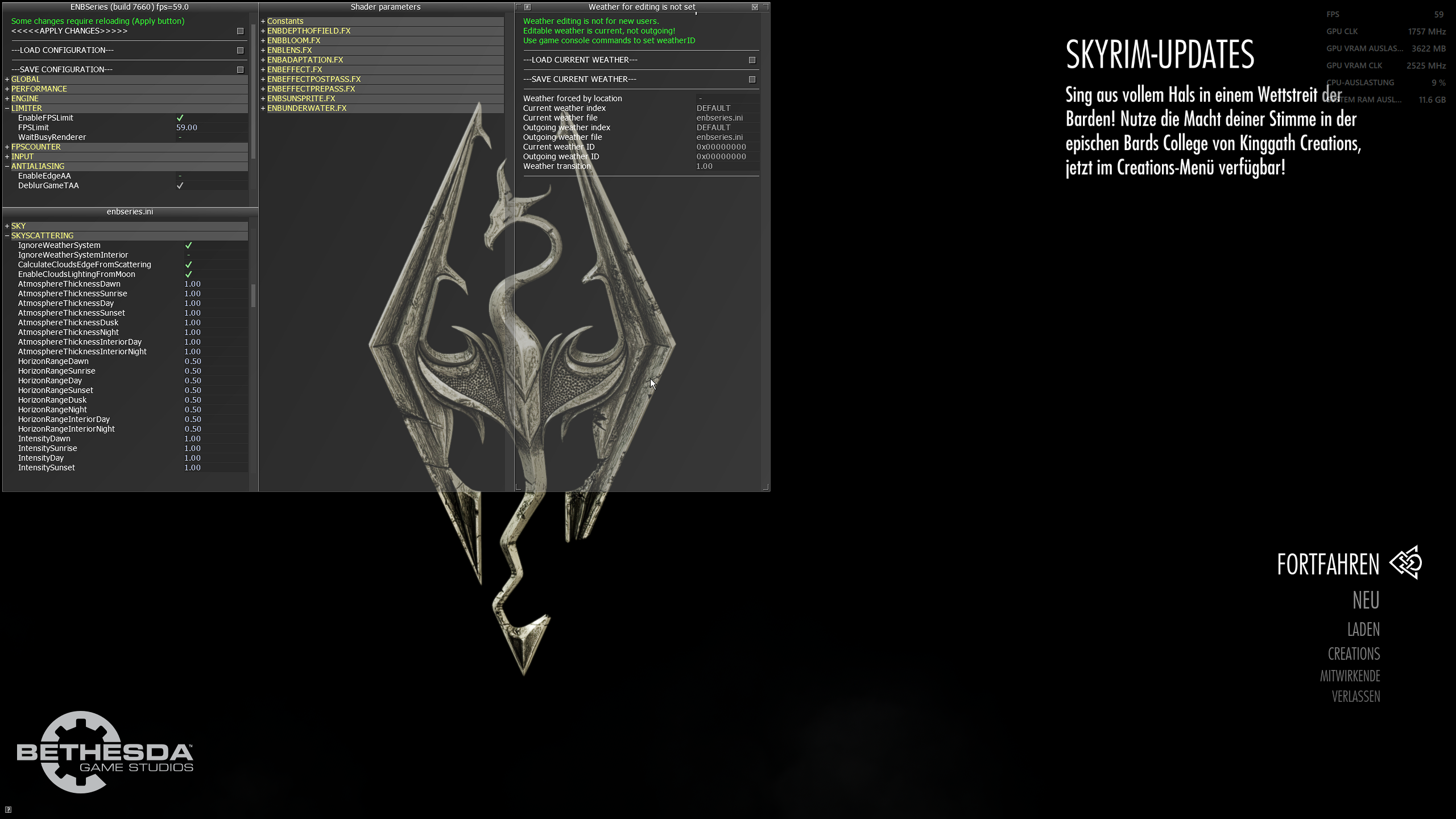The height and width of the screenshot is (819, 1456).
Task: Select the LADEN main menu item
Action: 1363,630
